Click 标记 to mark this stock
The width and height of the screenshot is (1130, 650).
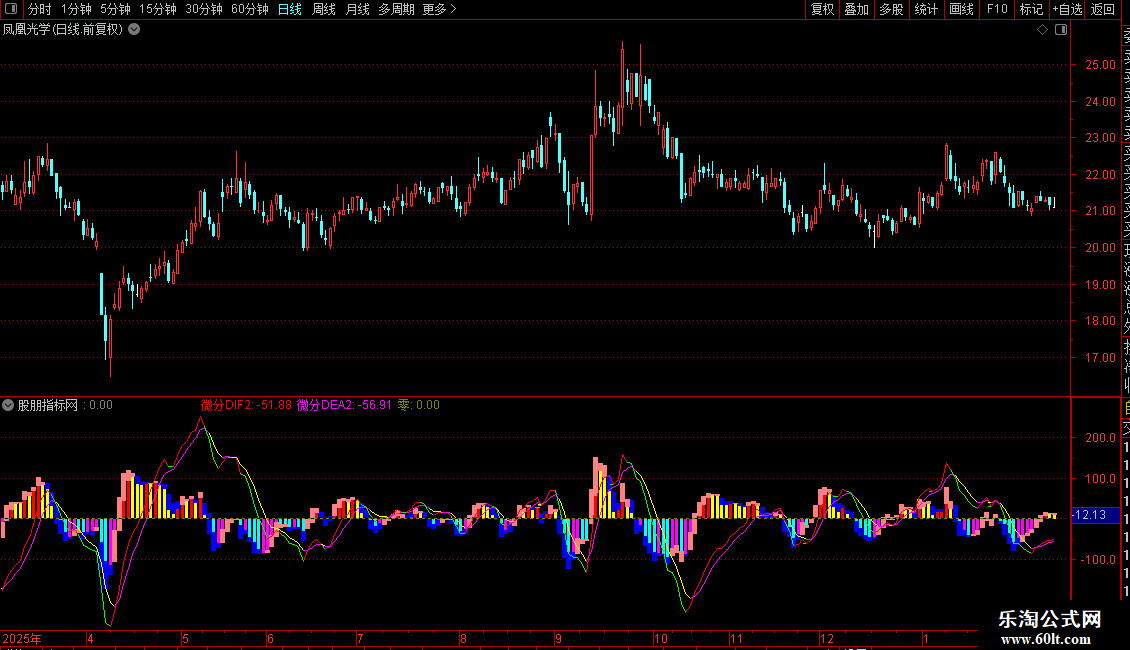click(1030, 9)
